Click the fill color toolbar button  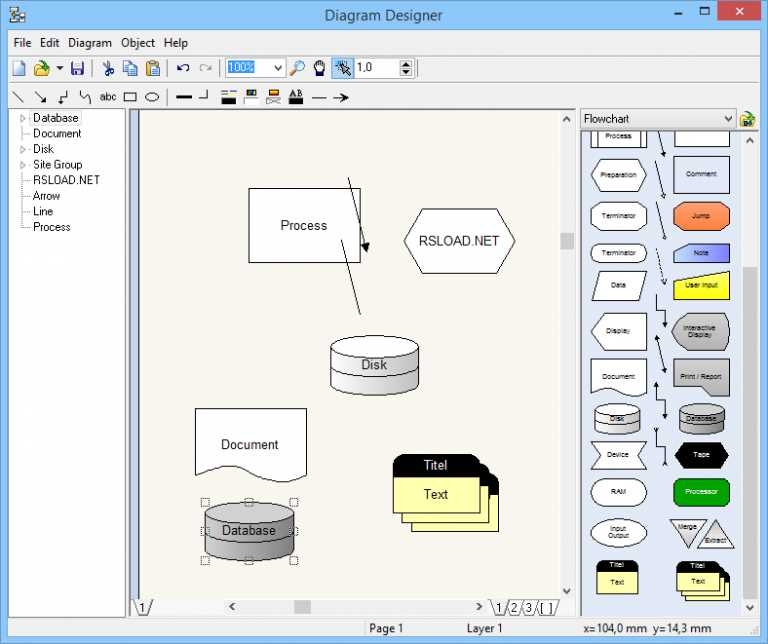pos(250,97)
